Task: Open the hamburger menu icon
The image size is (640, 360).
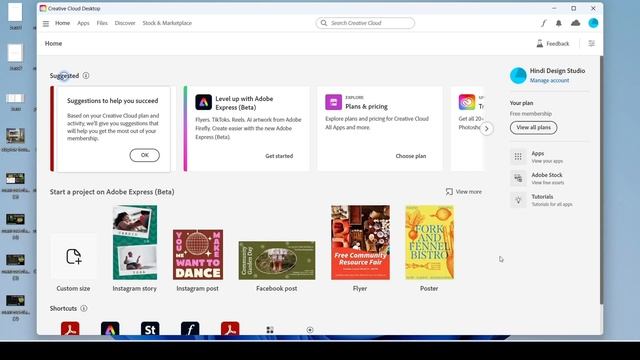Action: pos(46,24)
